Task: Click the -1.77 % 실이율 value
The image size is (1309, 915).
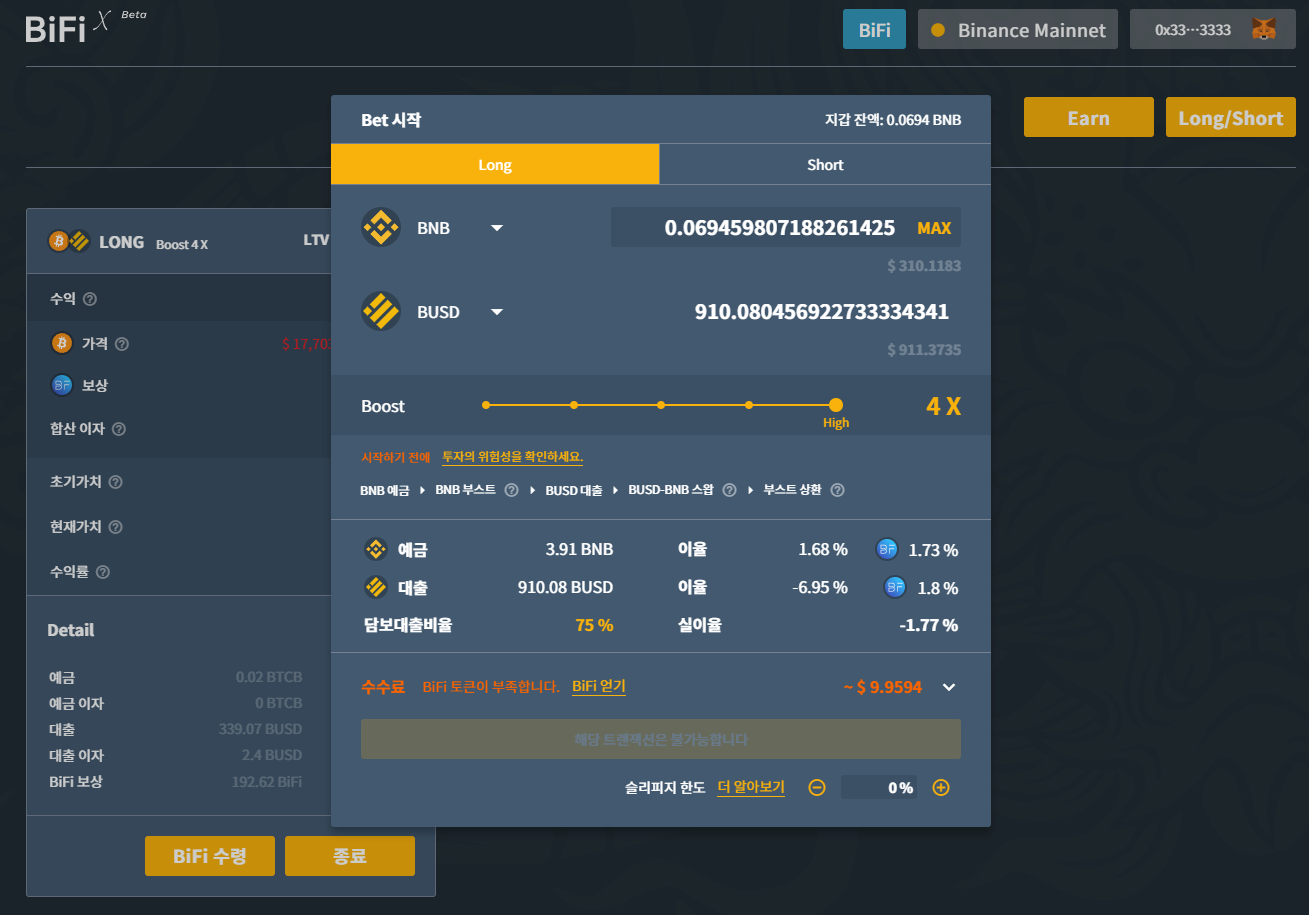Action: click(930, 625)
